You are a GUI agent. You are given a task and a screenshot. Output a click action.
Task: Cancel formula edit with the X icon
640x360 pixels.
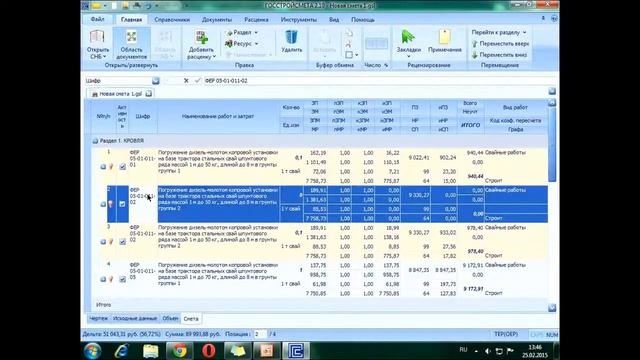pyautogui.click(x=186, y=81)
